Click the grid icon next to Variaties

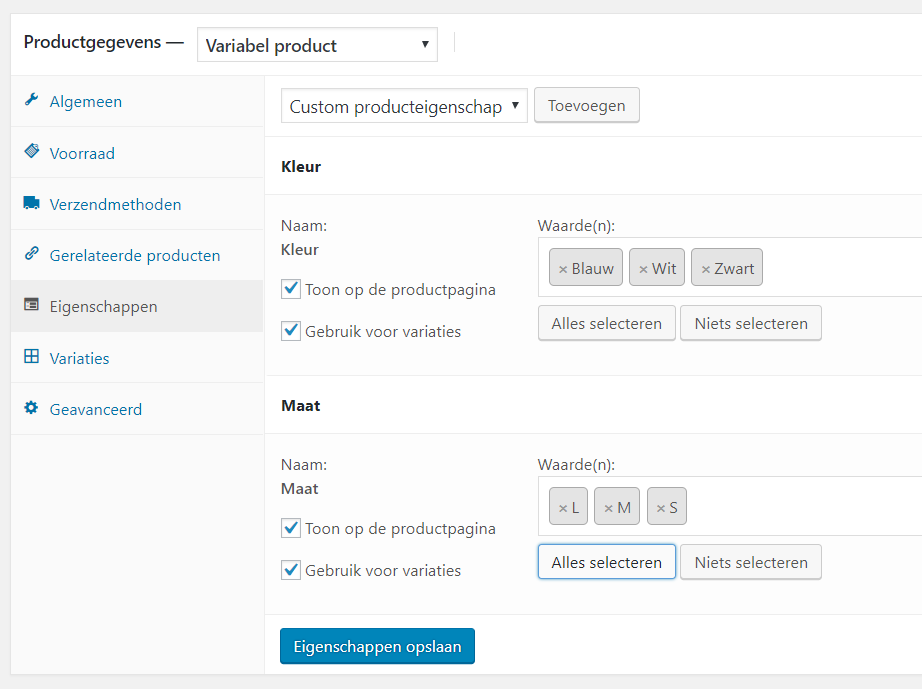coord(31,356)
